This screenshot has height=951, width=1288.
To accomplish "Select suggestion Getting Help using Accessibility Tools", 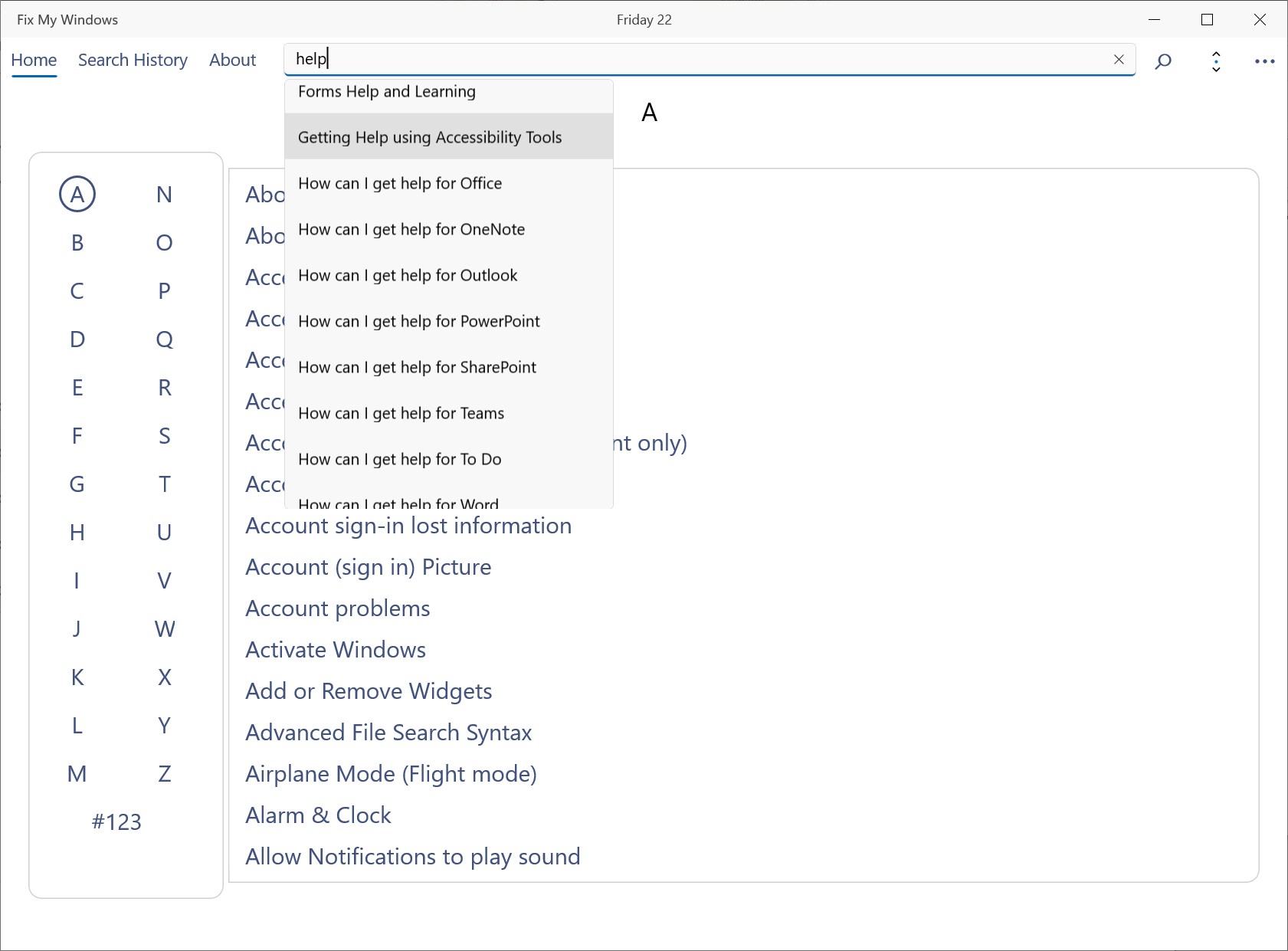I will 430,137.
